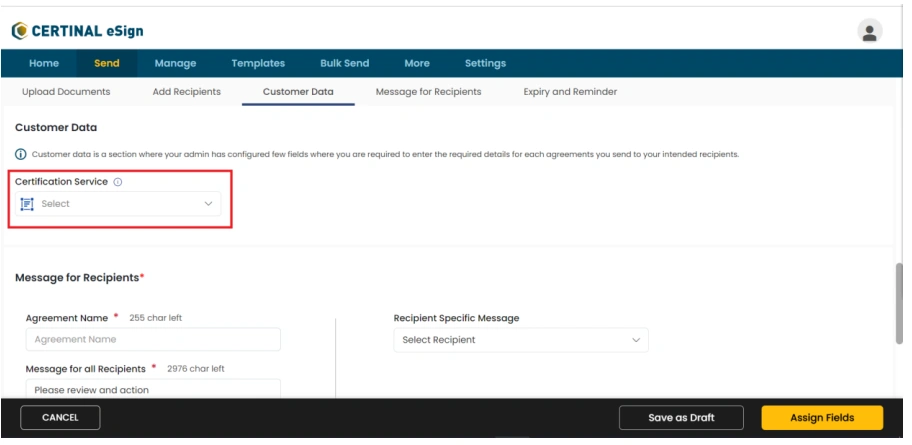Open the Send menu
Image resolution: width=912 pixels, height=445 pixels.
107,63
